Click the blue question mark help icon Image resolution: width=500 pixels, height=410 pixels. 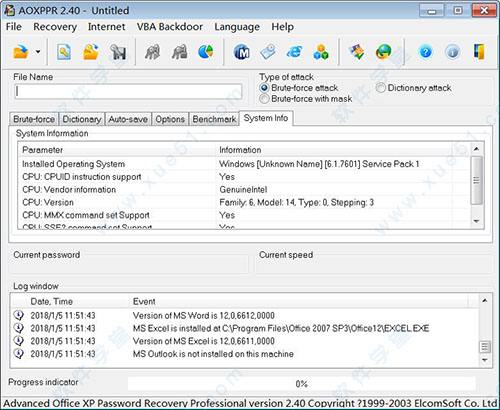click(426, 52)
